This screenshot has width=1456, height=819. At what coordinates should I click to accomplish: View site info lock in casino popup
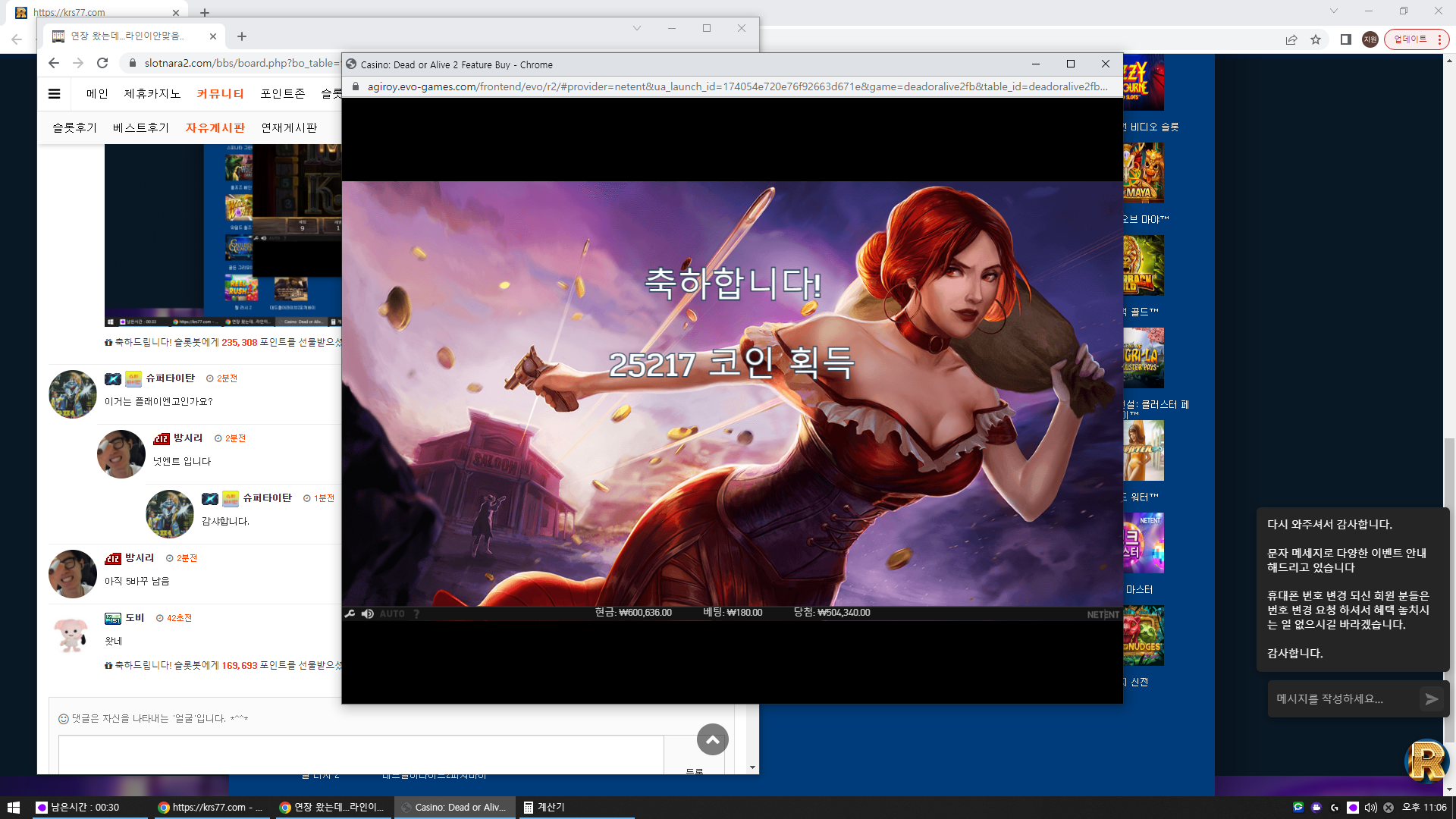point(354,86)
